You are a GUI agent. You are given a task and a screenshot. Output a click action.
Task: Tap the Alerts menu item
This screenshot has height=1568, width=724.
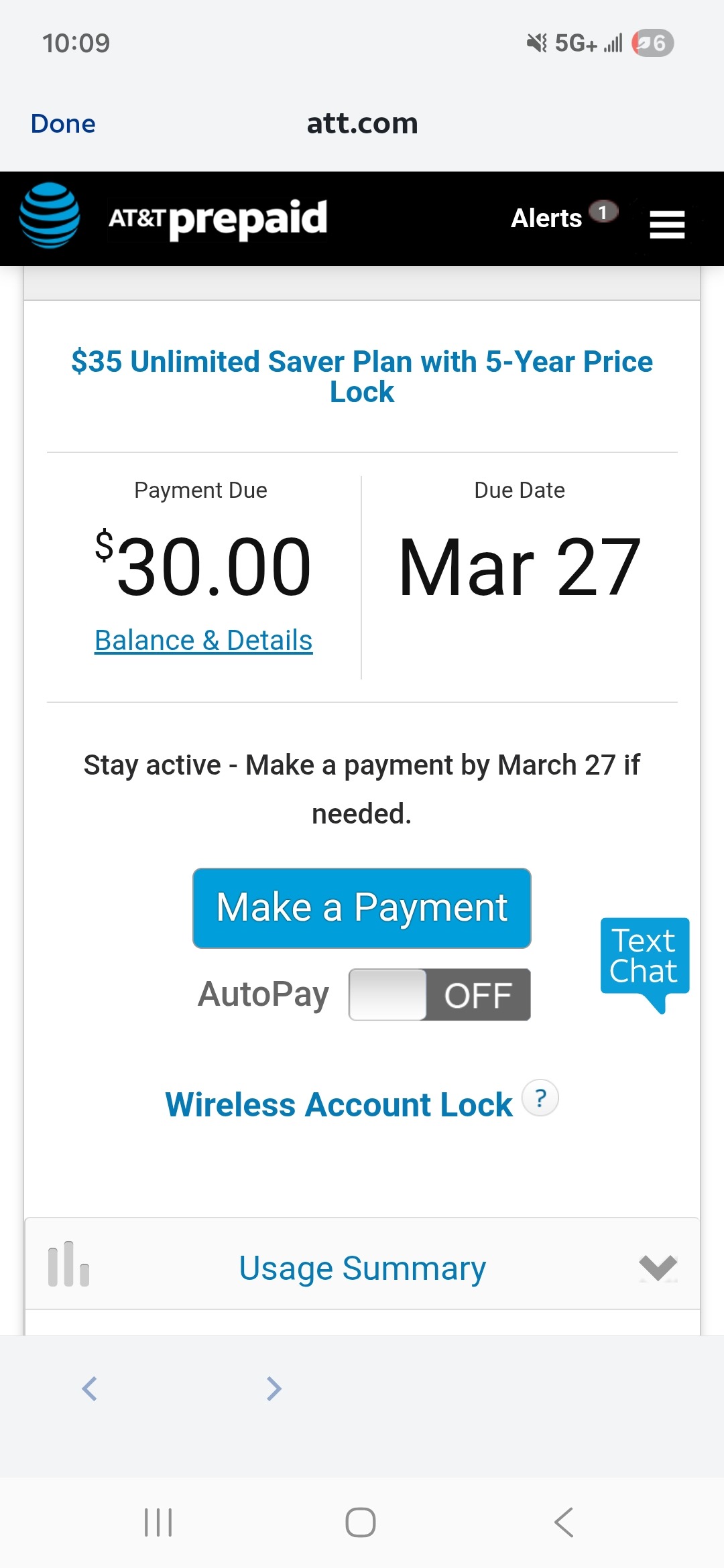546,218
